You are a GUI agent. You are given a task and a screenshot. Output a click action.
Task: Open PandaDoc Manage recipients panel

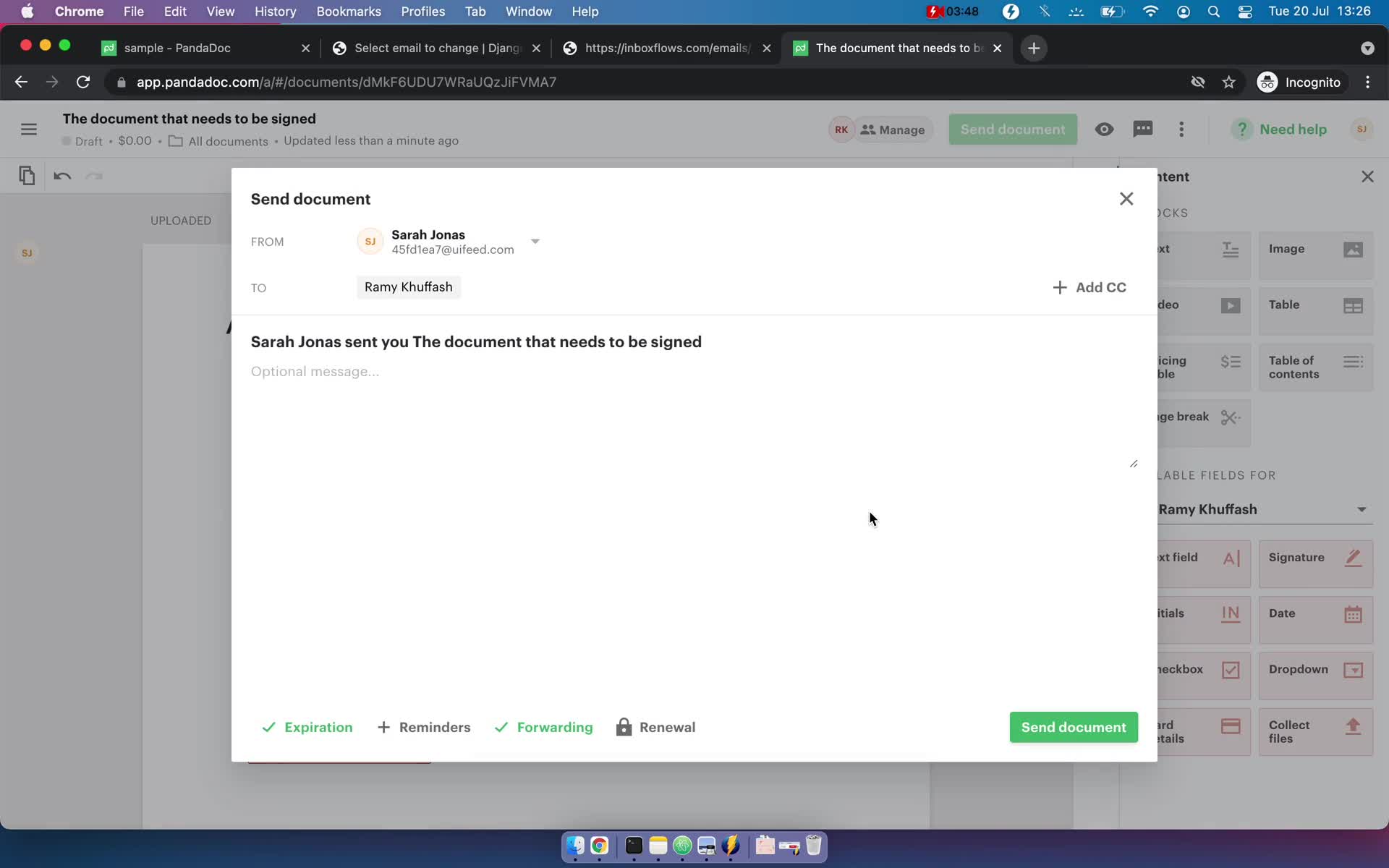(892, 129)
